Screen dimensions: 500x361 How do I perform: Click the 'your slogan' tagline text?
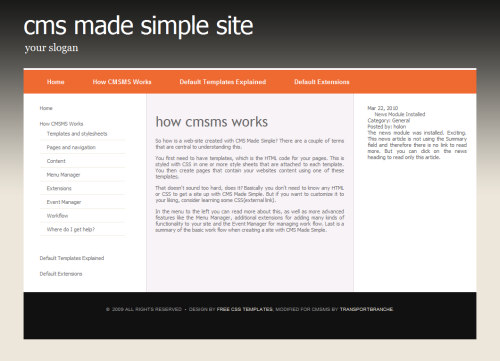51,48
